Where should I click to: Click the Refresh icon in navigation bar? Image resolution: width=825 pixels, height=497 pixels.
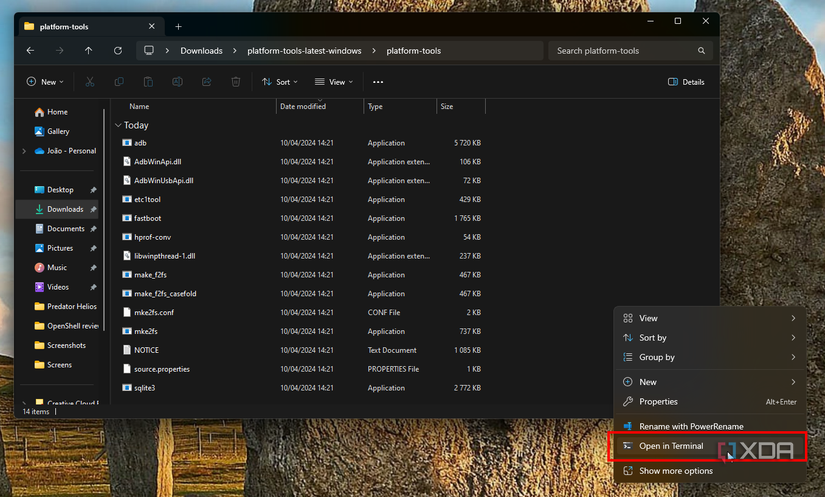(118, 50)
